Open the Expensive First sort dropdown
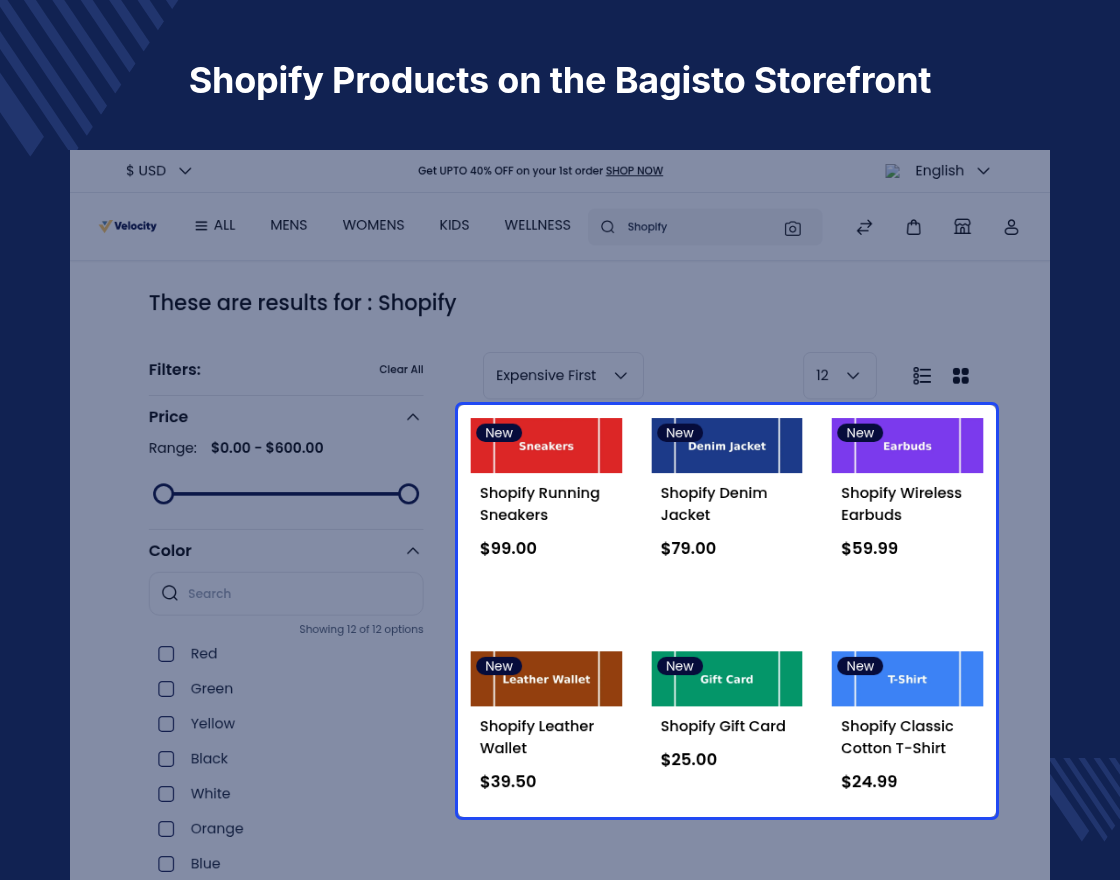The width and height of the screenshot is (1120, 880). pos(563,376)
